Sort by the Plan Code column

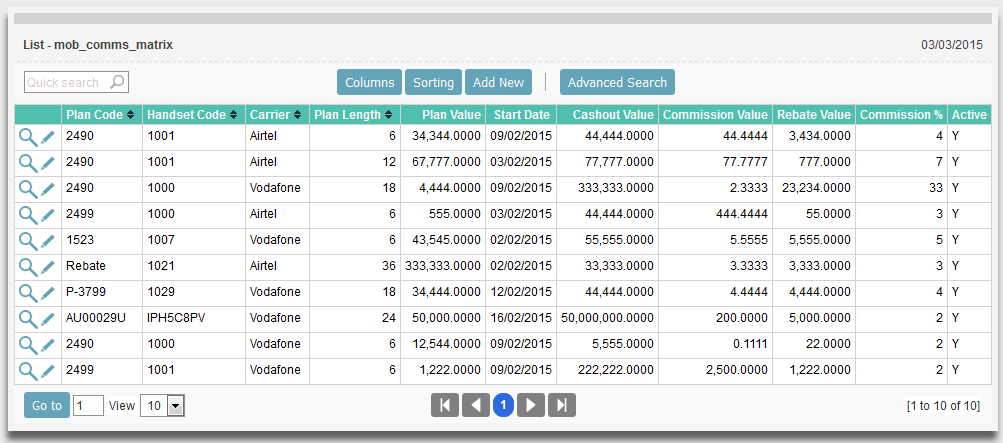pyautogui.click(x=99, y=115)
